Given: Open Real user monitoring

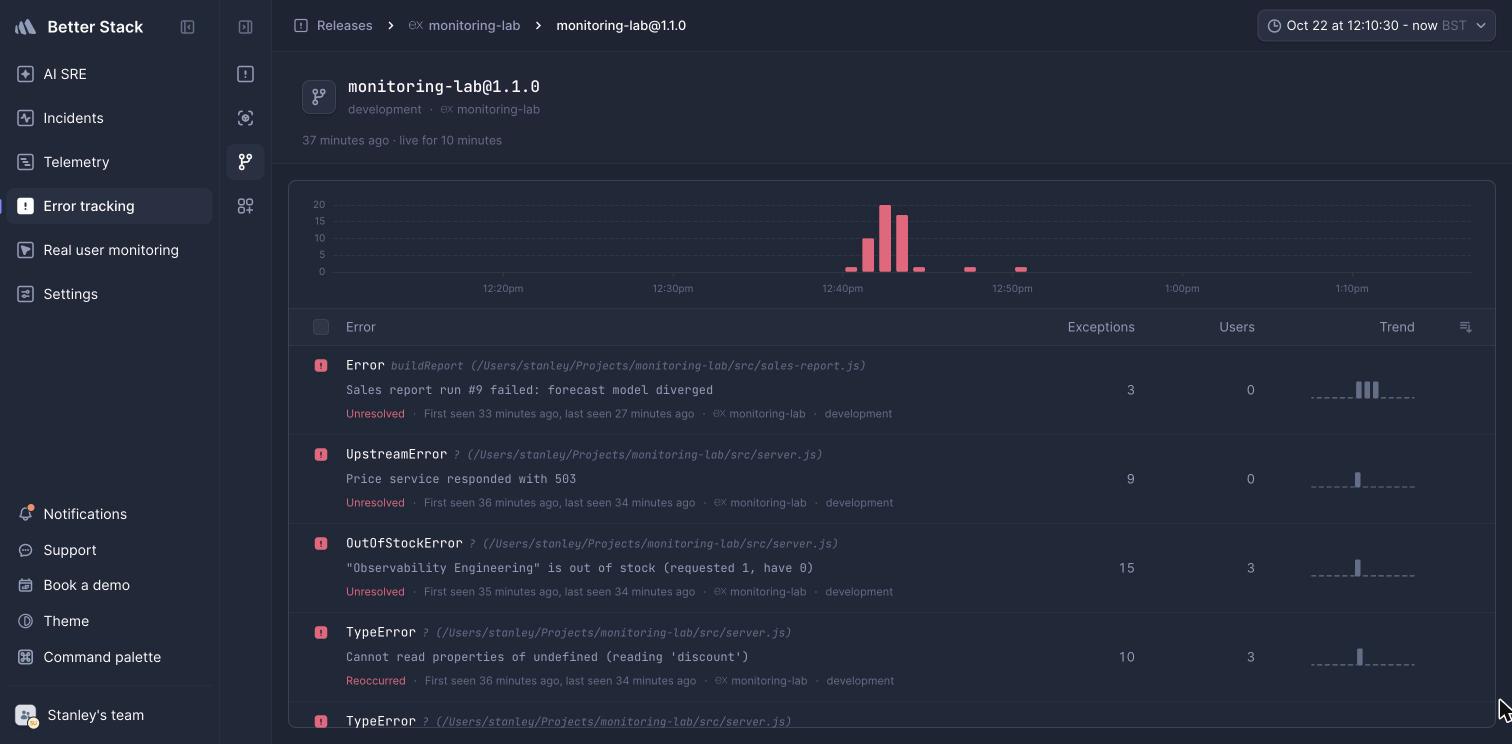Looking at the screenshot, I should tap(109, 250).
